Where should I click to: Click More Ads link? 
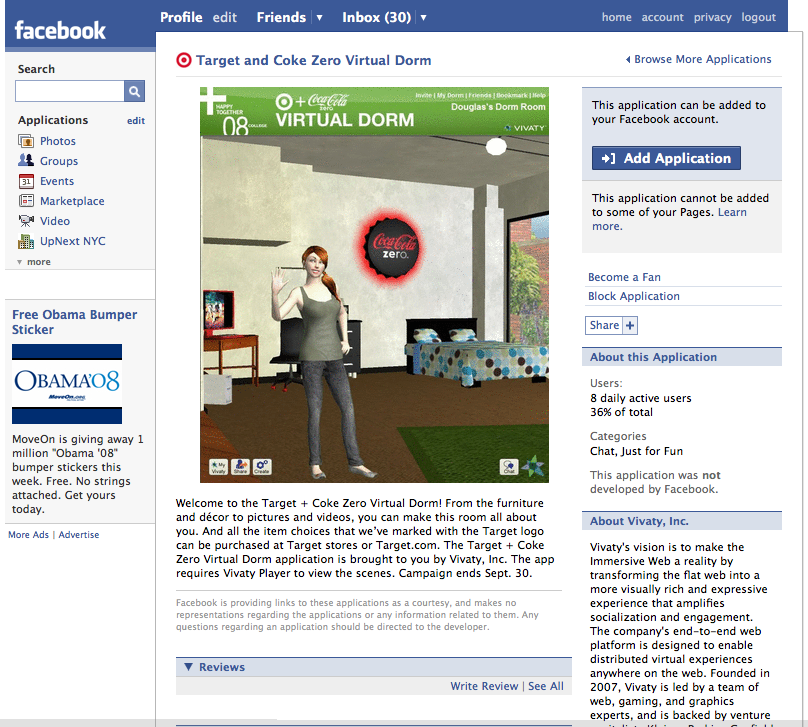(28, 535)
